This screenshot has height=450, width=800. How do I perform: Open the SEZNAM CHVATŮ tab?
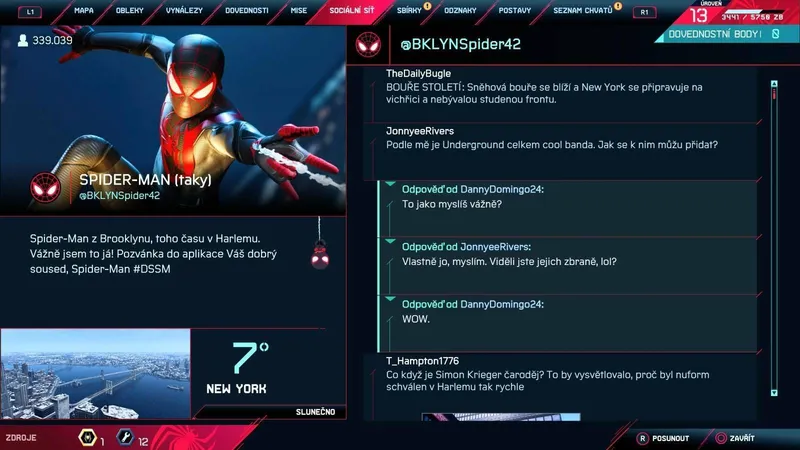click(x=583, y=10)
